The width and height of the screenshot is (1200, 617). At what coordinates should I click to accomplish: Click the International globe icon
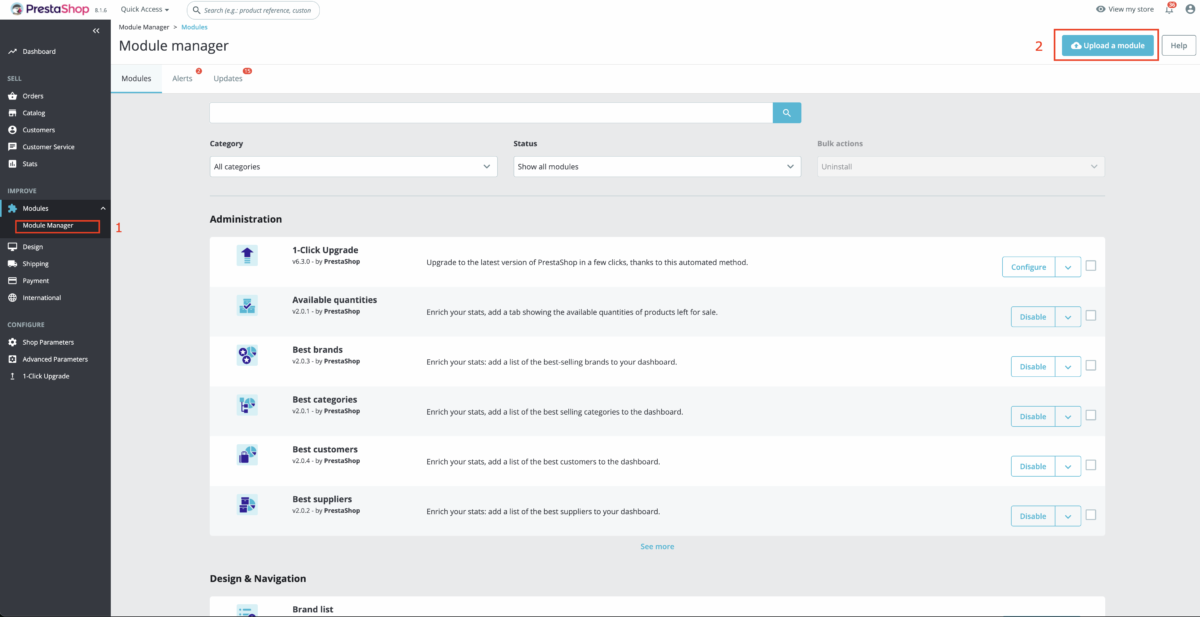coord(12,298)
